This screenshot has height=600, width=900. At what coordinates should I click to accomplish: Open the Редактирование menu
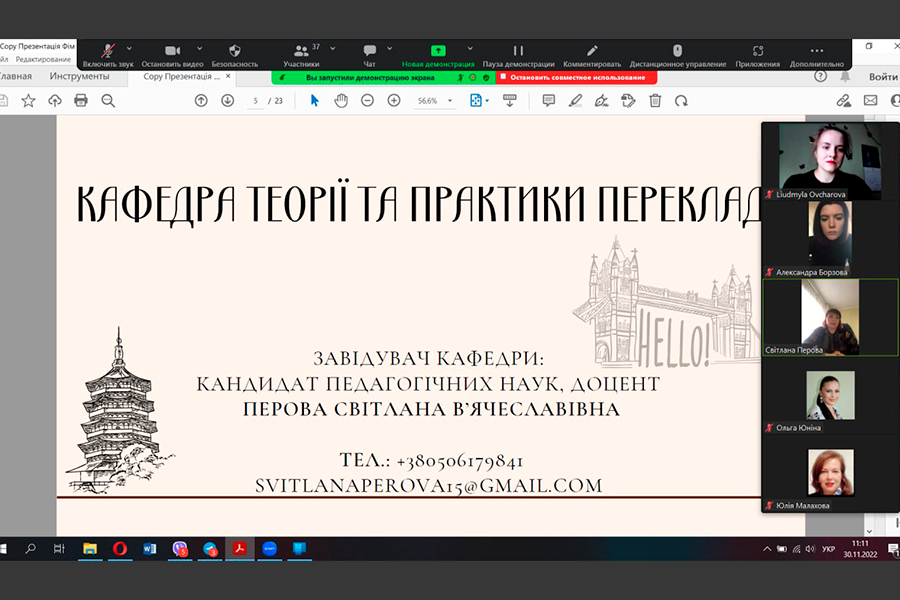[43, 59]
